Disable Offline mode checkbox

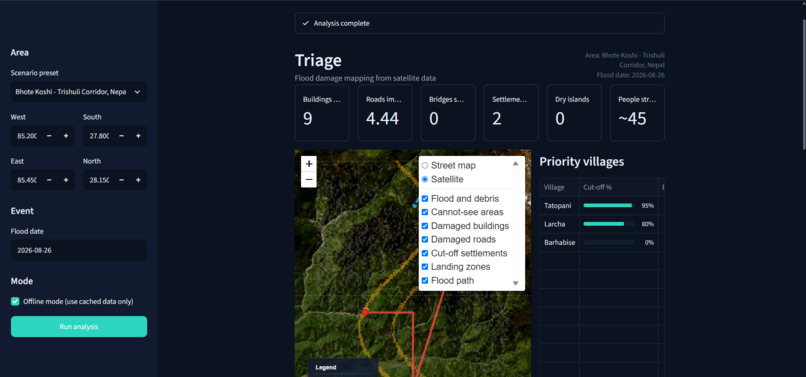click(15, 301)
